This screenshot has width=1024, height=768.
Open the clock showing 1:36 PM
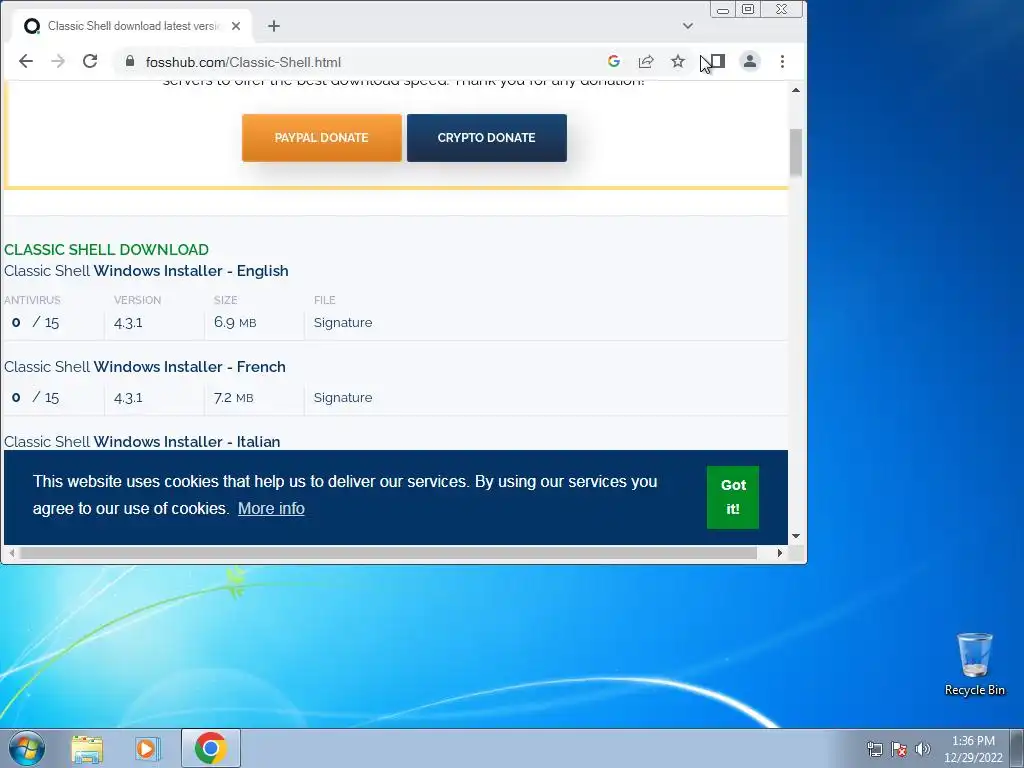click(973, 749)
